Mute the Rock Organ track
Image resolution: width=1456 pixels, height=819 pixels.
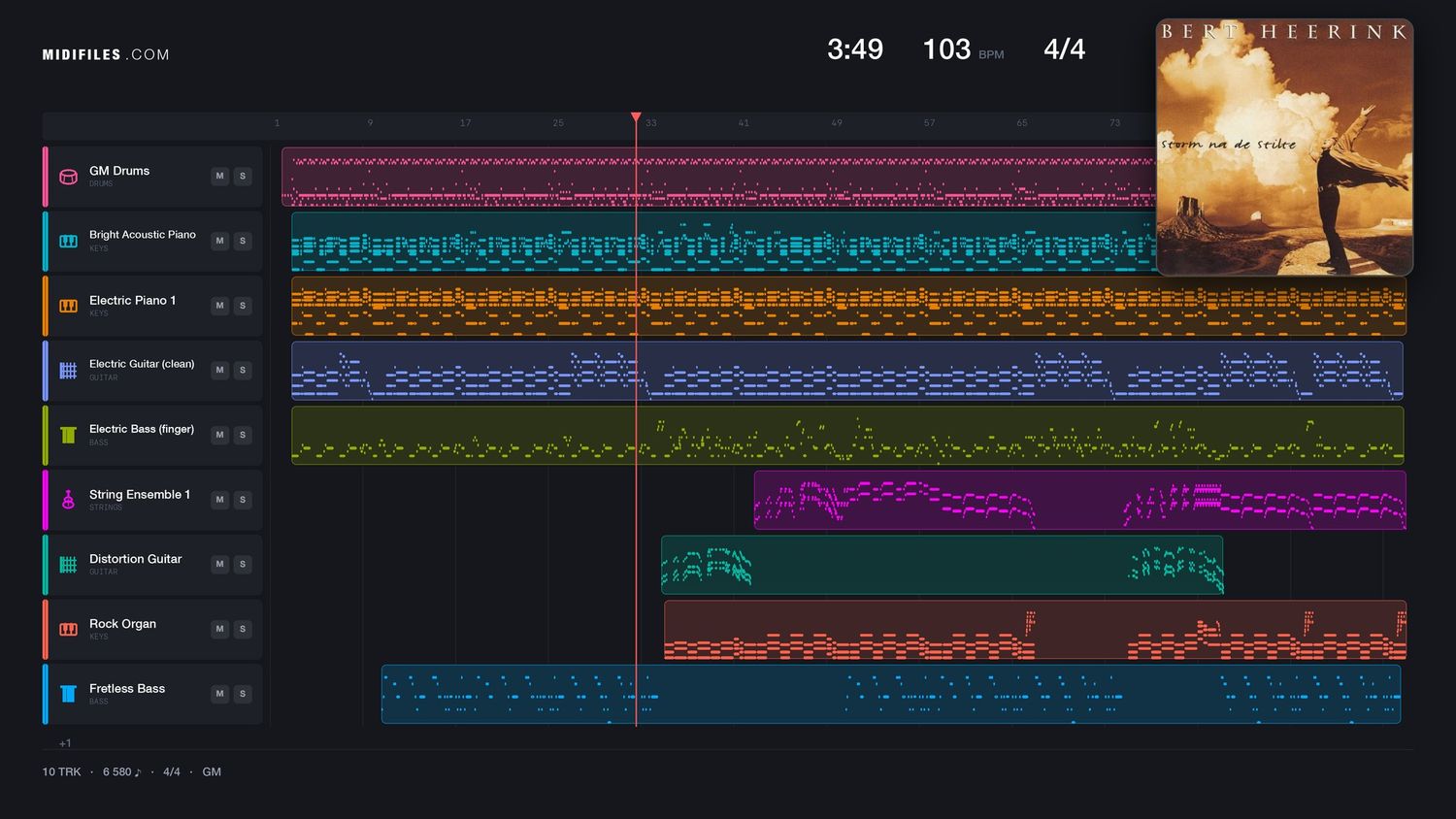219,629
